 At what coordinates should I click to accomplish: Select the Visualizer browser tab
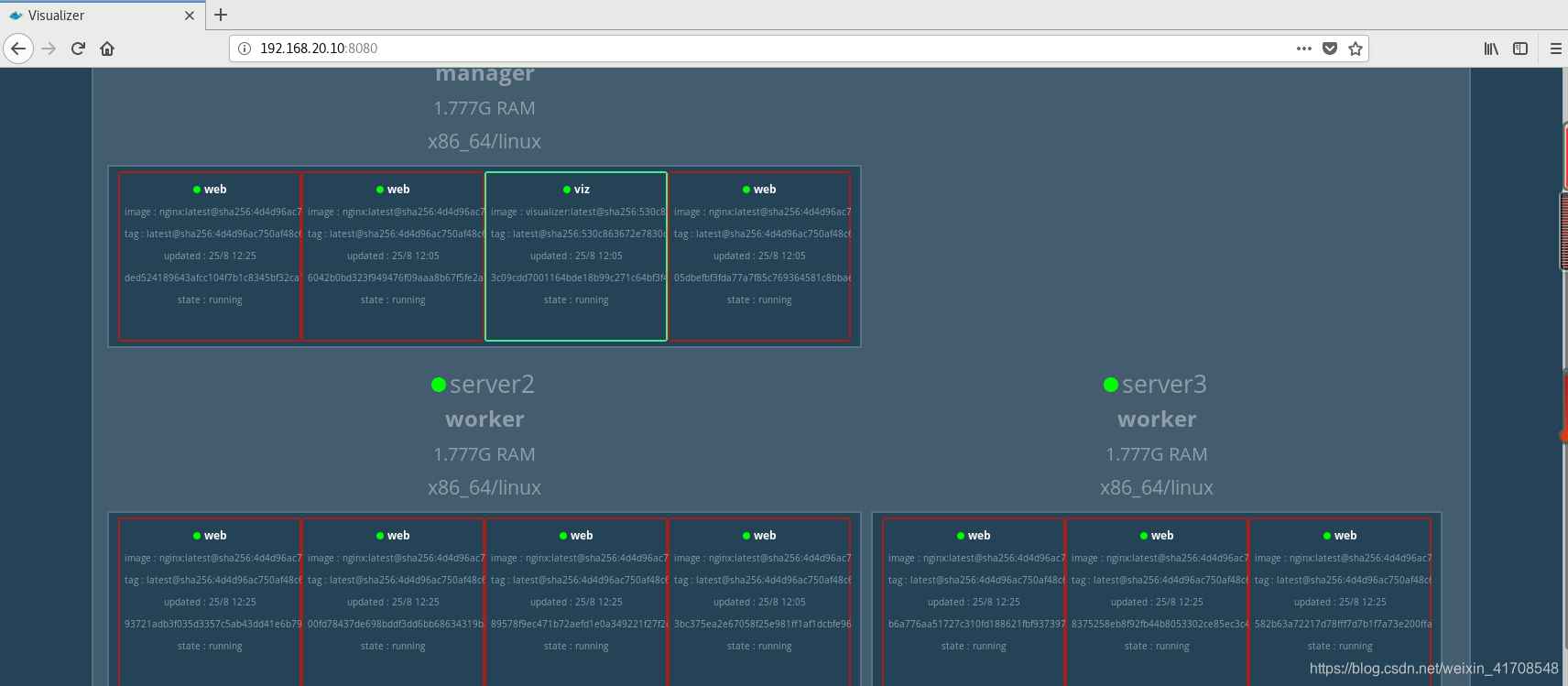pos(102,16)
